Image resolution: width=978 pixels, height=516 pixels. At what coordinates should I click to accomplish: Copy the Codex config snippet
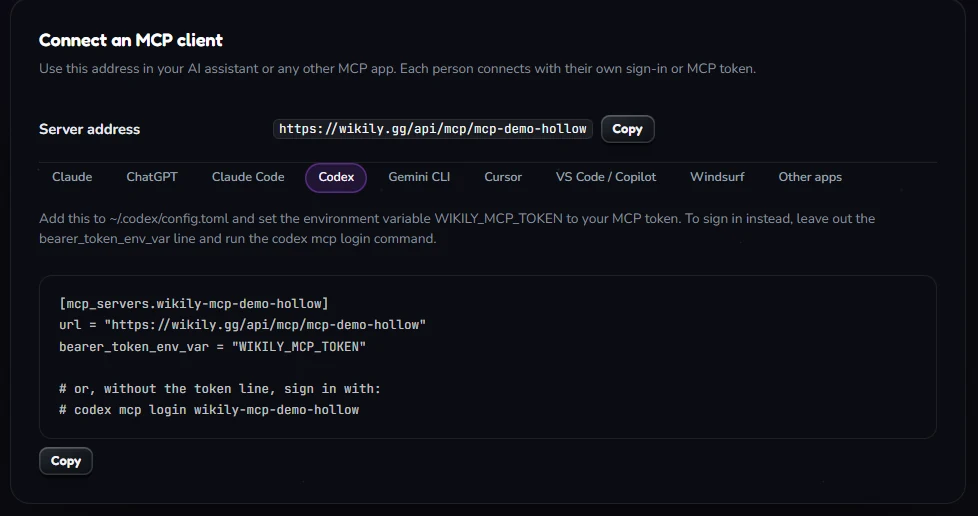pos(65,461)
